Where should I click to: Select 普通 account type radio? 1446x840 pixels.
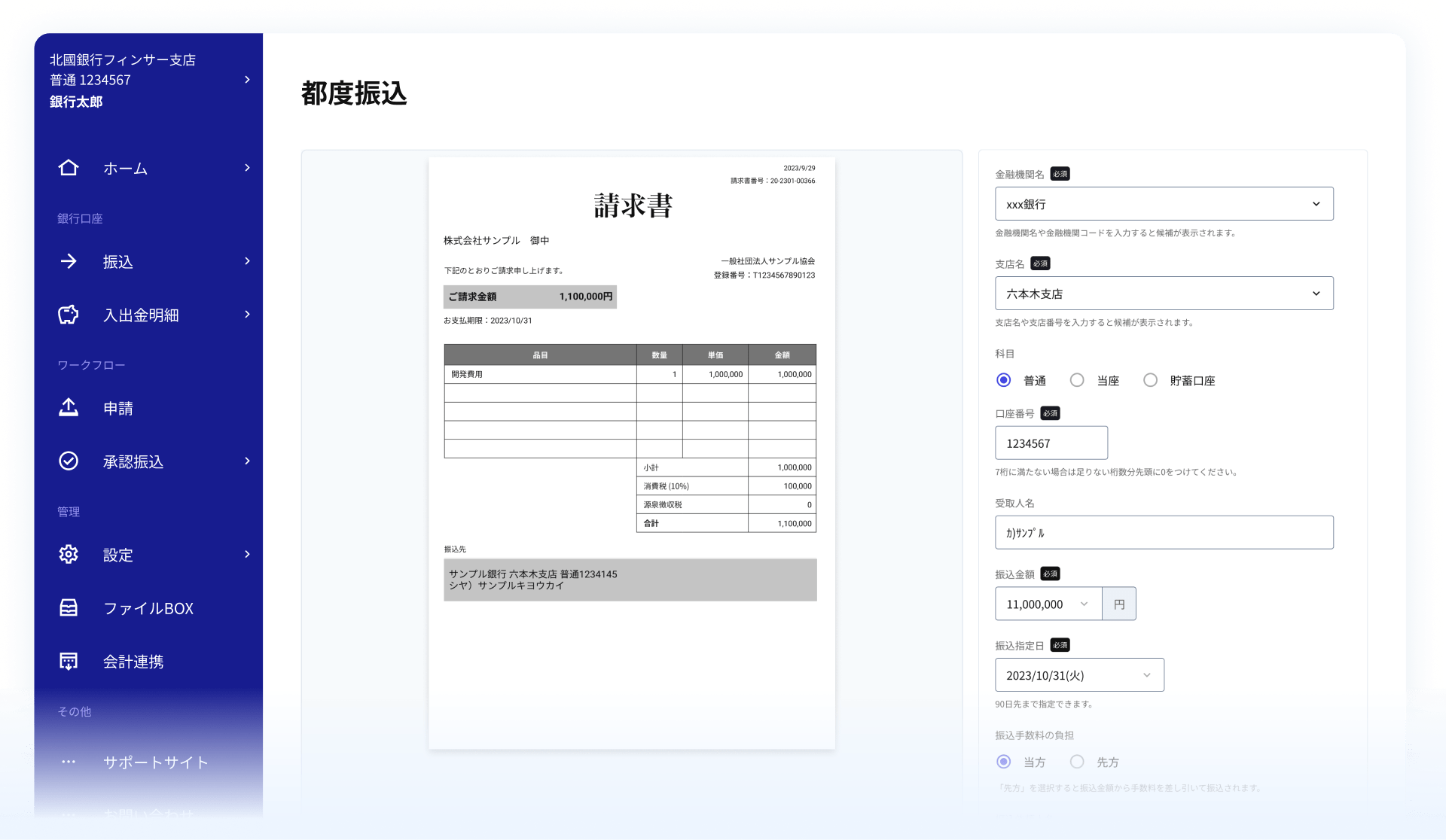point(1003,380)
